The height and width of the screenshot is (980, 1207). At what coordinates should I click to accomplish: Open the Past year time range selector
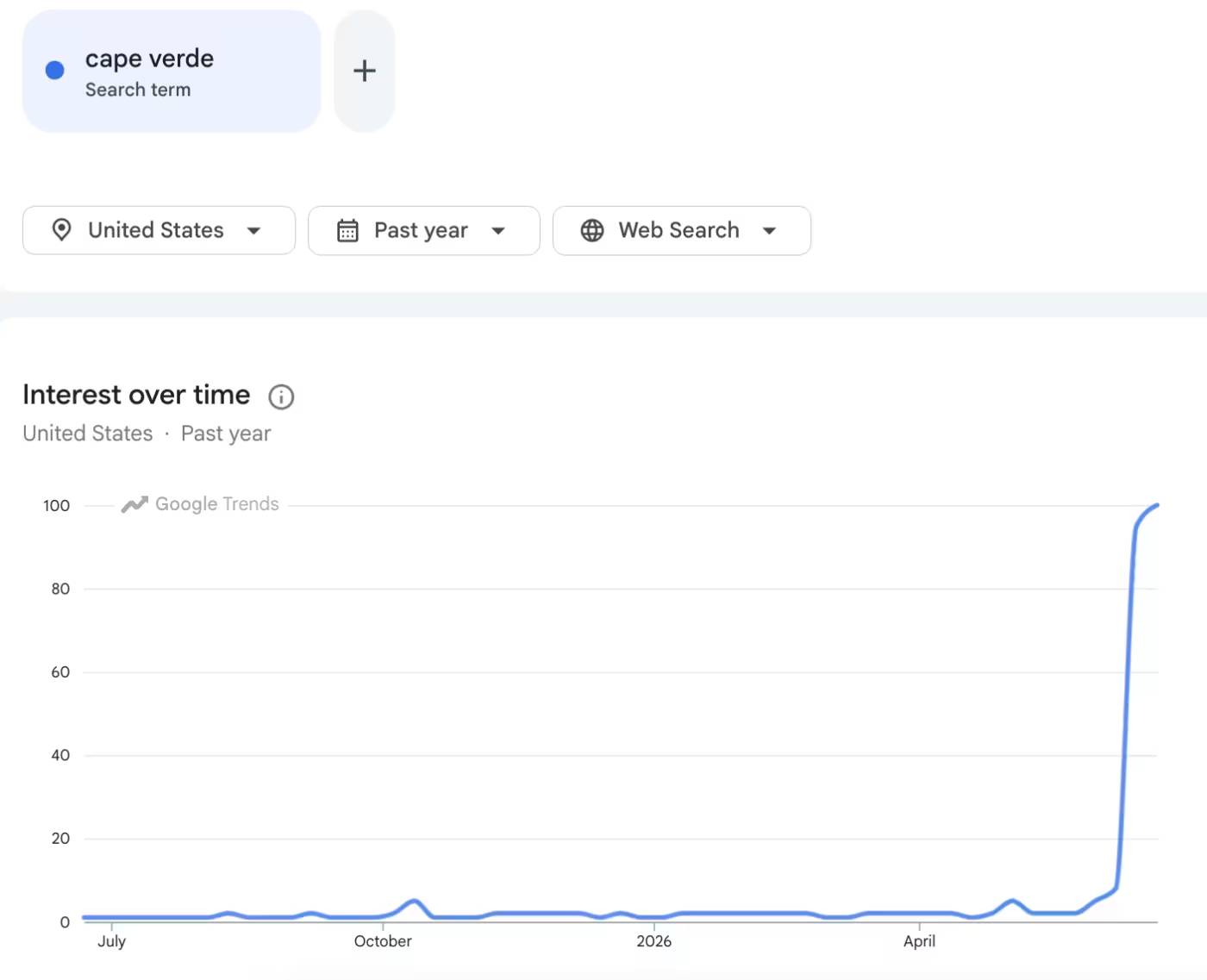pyautogui.click(x=424, y=230)
